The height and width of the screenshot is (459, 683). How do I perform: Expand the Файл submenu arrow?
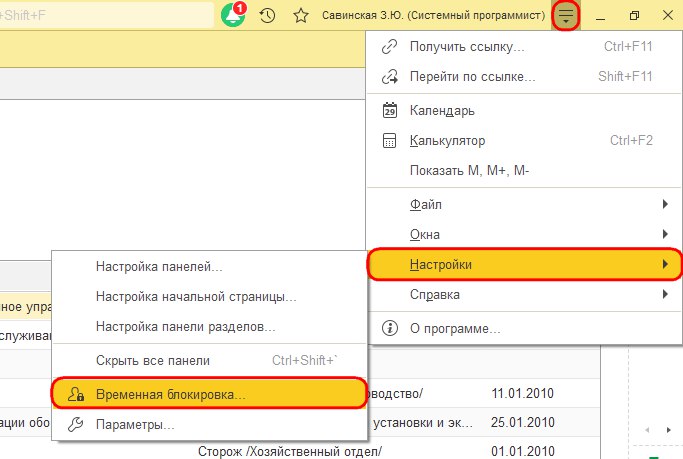665,204
